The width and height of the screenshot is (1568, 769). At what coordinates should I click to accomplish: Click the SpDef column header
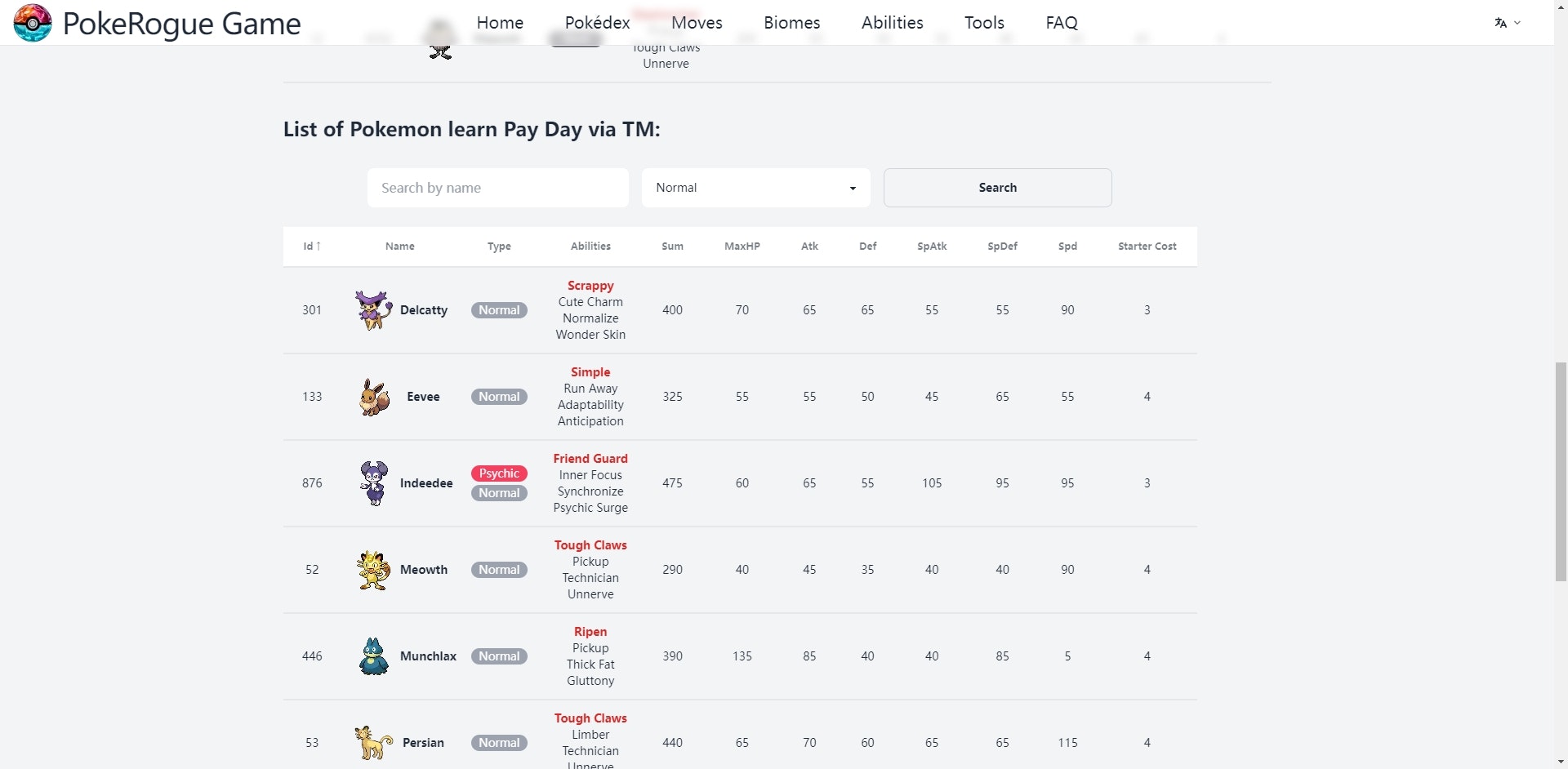tap(1002, 247)
